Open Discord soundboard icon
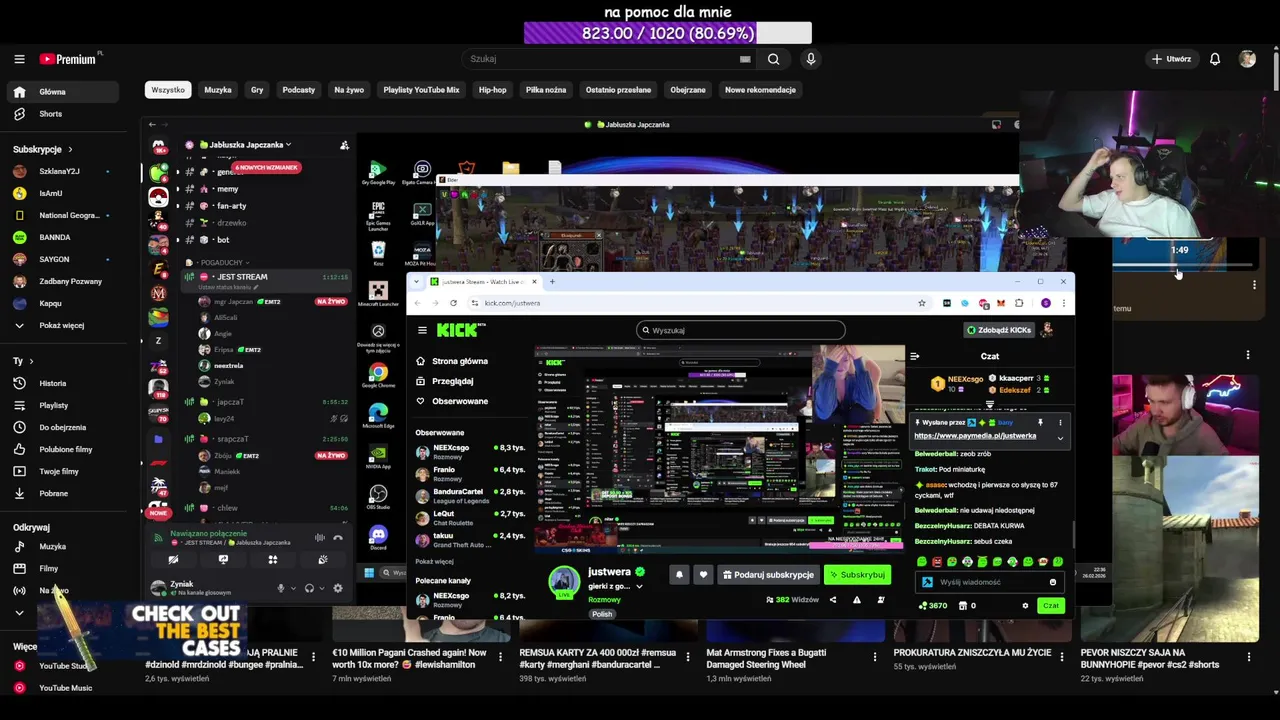The width and height of the screenshot is (1280, 720). click(x=322, y=560)
